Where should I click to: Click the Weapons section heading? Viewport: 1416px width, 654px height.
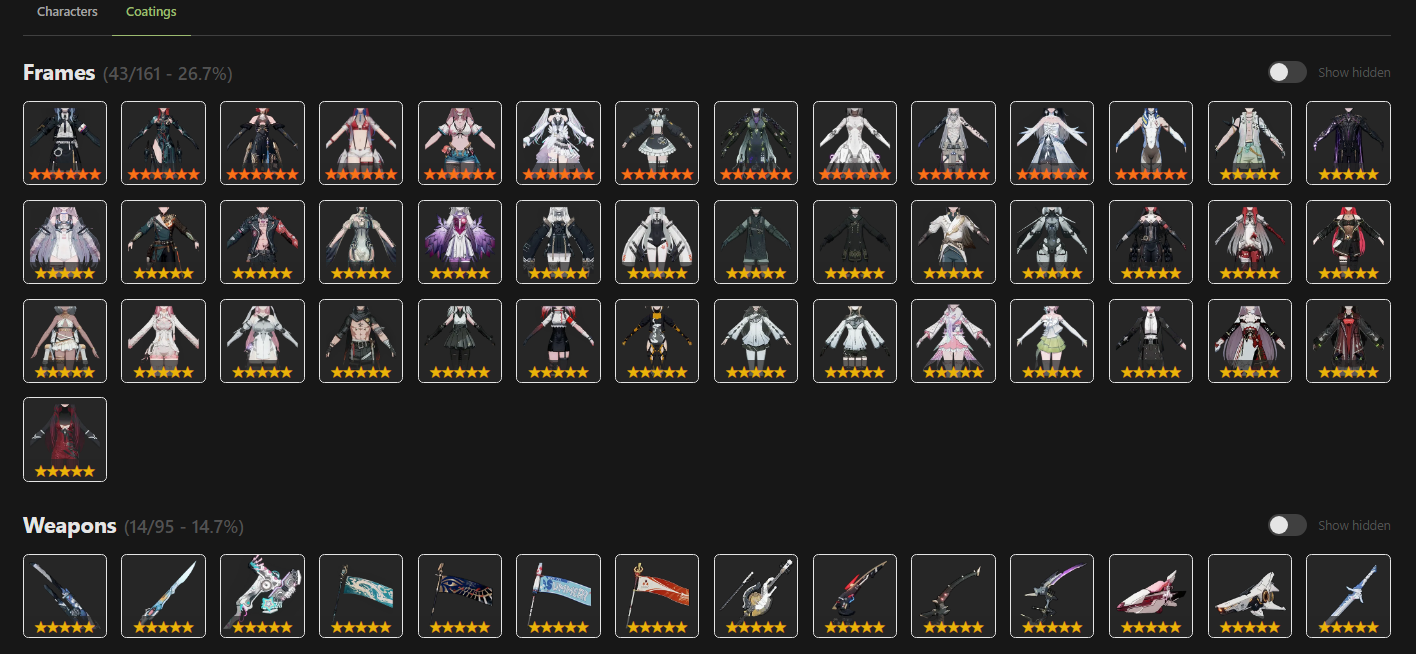click(70, 526)
